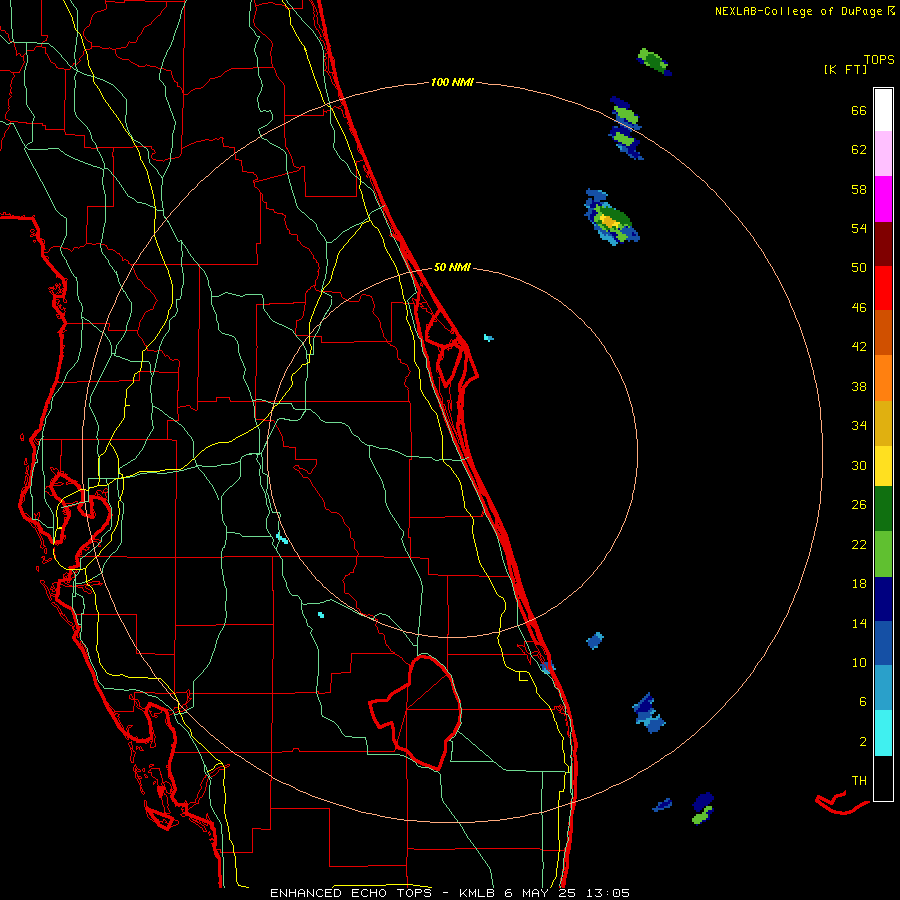Choose the navy blue legend band

883,599
